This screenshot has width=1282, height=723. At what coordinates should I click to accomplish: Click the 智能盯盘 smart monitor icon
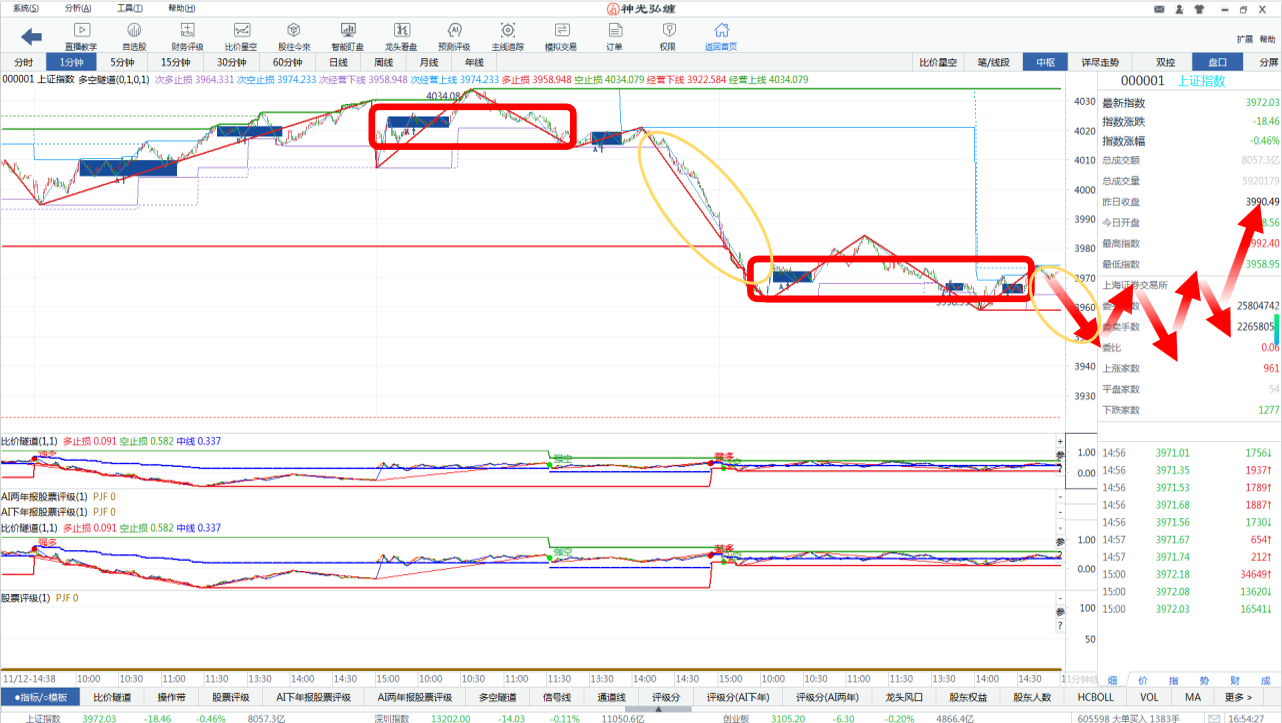[347, 36]
